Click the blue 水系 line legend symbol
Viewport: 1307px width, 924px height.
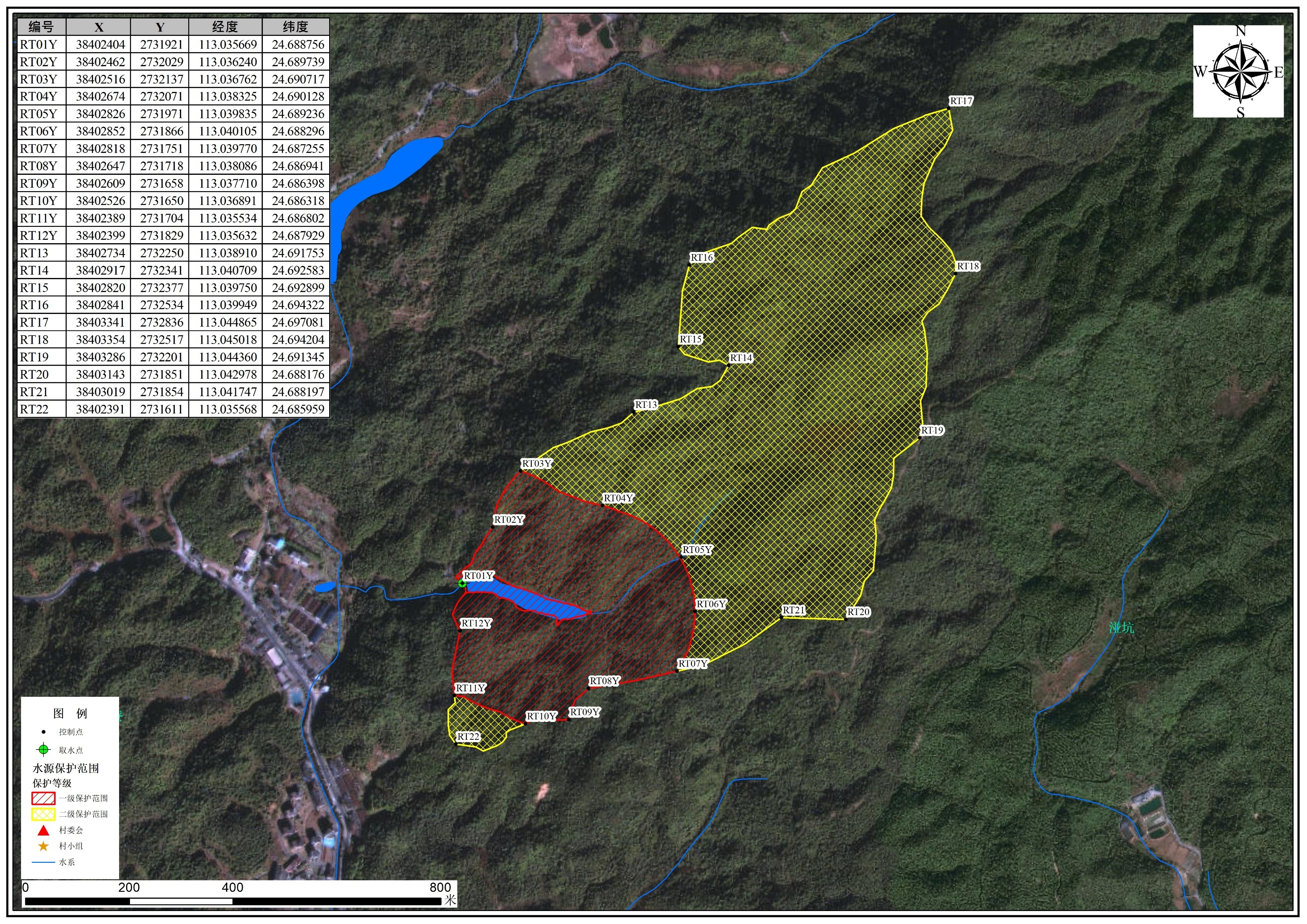(x=43, y=862)
